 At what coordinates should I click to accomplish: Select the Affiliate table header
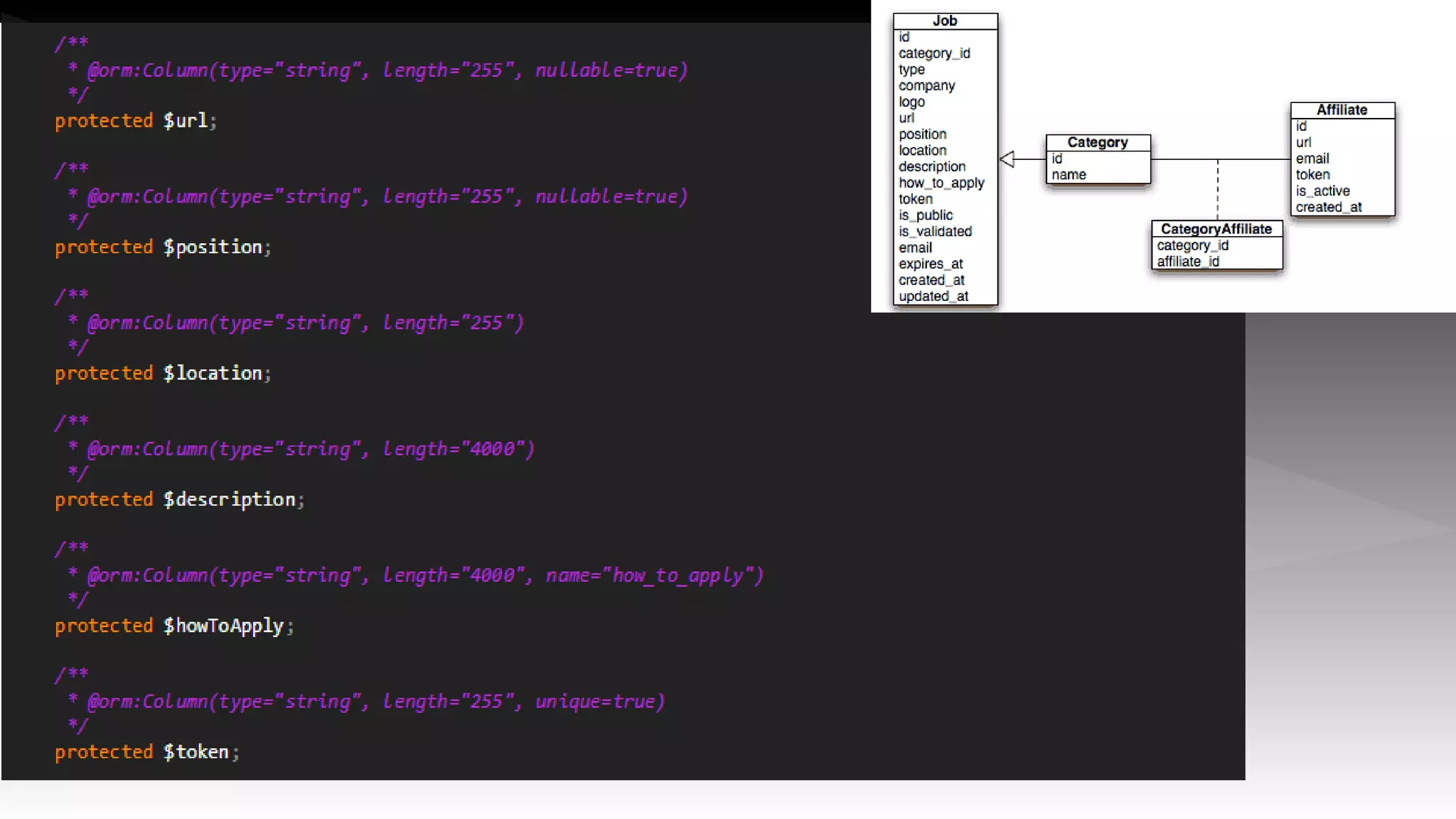tap(1342, 110)
